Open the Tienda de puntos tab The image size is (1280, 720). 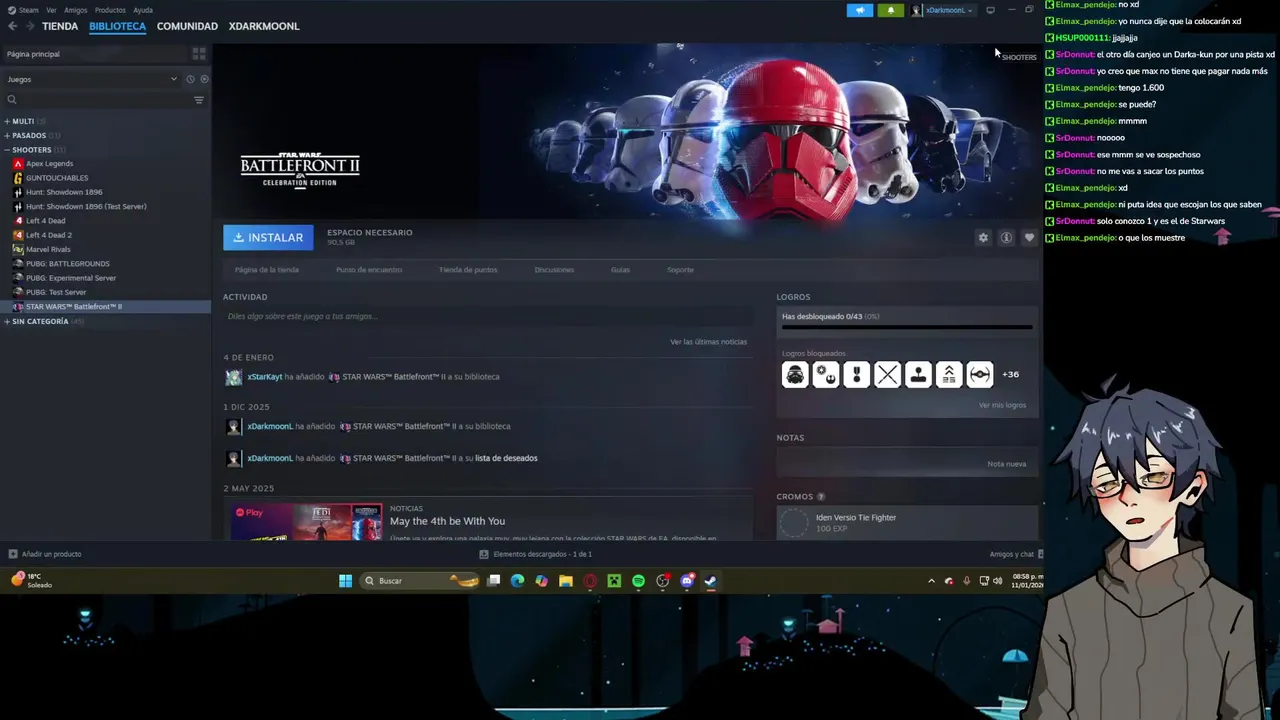point(468,270)
